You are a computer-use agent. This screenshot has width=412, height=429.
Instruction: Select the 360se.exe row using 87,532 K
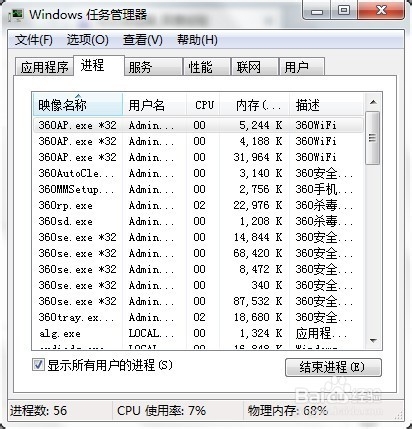[x=198, y=301]
